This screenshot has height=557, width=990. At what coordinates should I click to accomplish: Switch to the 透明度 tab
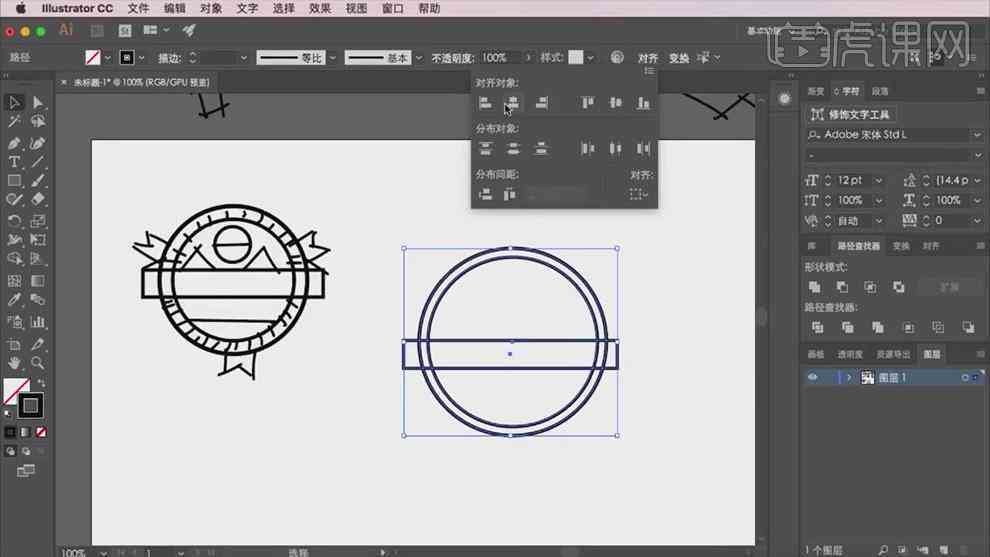(850, 354)
